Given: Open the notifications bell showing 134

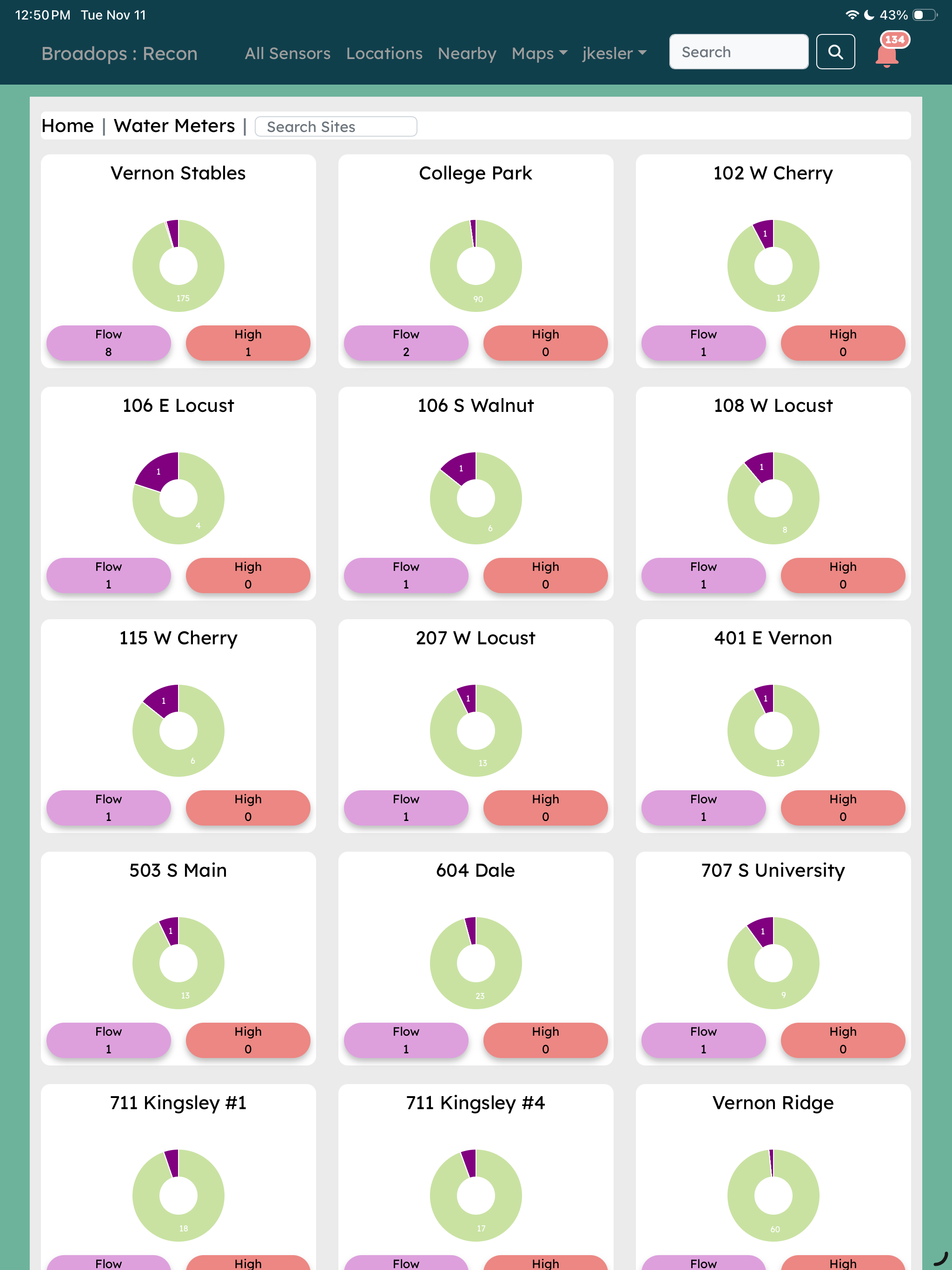Looking at the screenshot, I should tap(886, 54).
